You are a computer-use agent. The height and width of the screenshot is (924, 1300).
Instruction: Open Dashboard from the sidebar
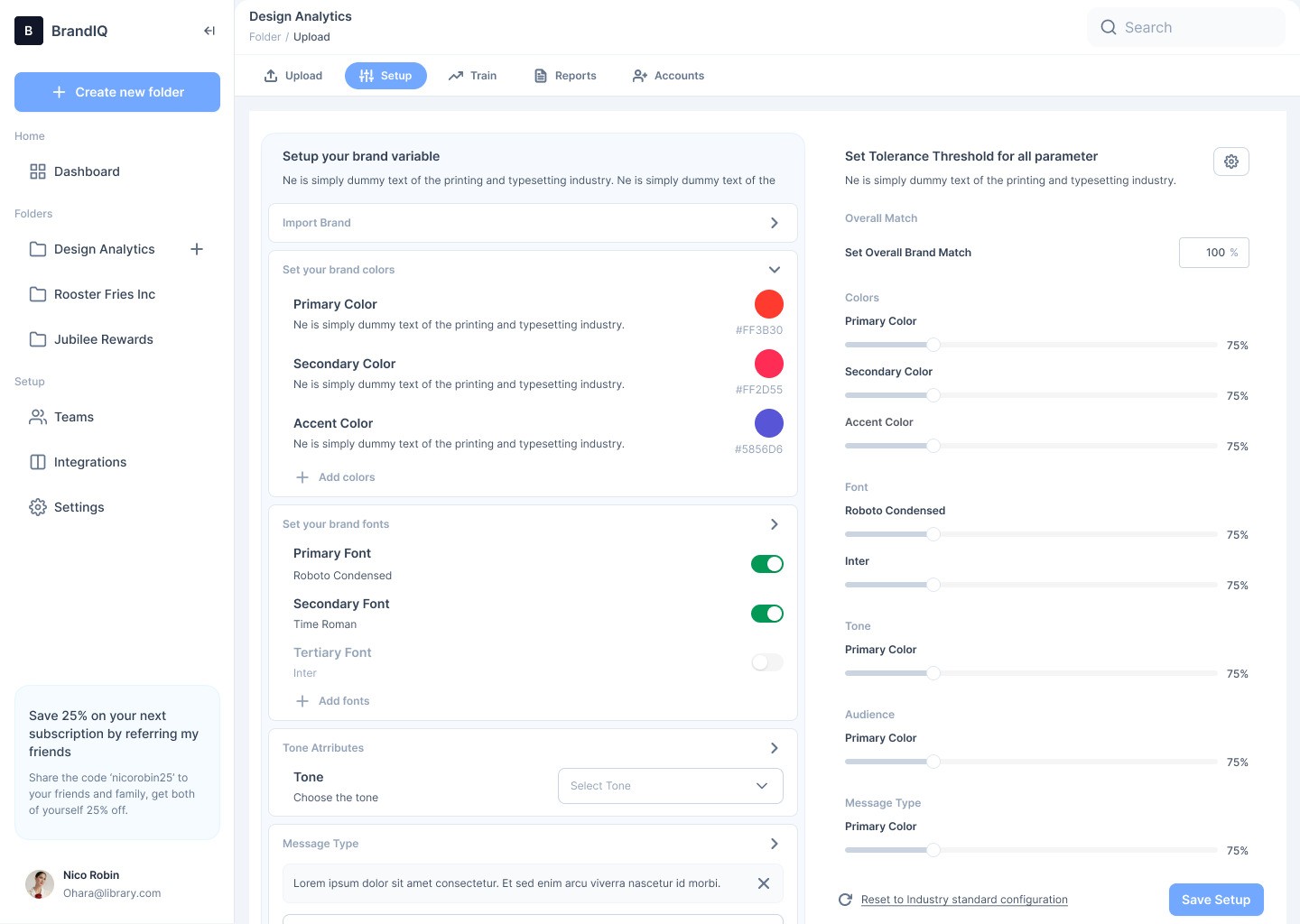87,171
